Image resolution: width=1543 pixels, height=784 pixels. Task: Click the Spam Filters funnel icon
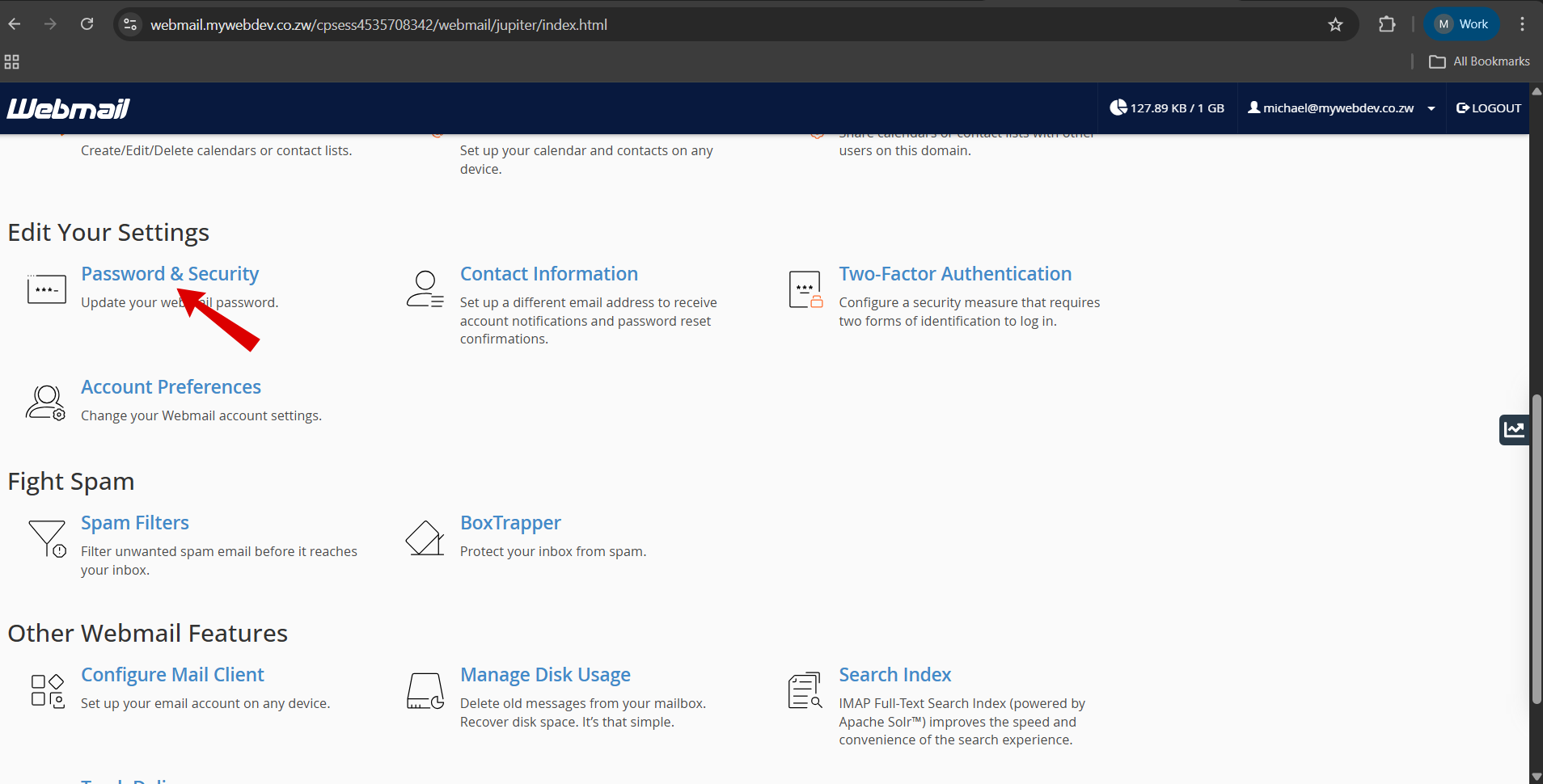(47, 538)
